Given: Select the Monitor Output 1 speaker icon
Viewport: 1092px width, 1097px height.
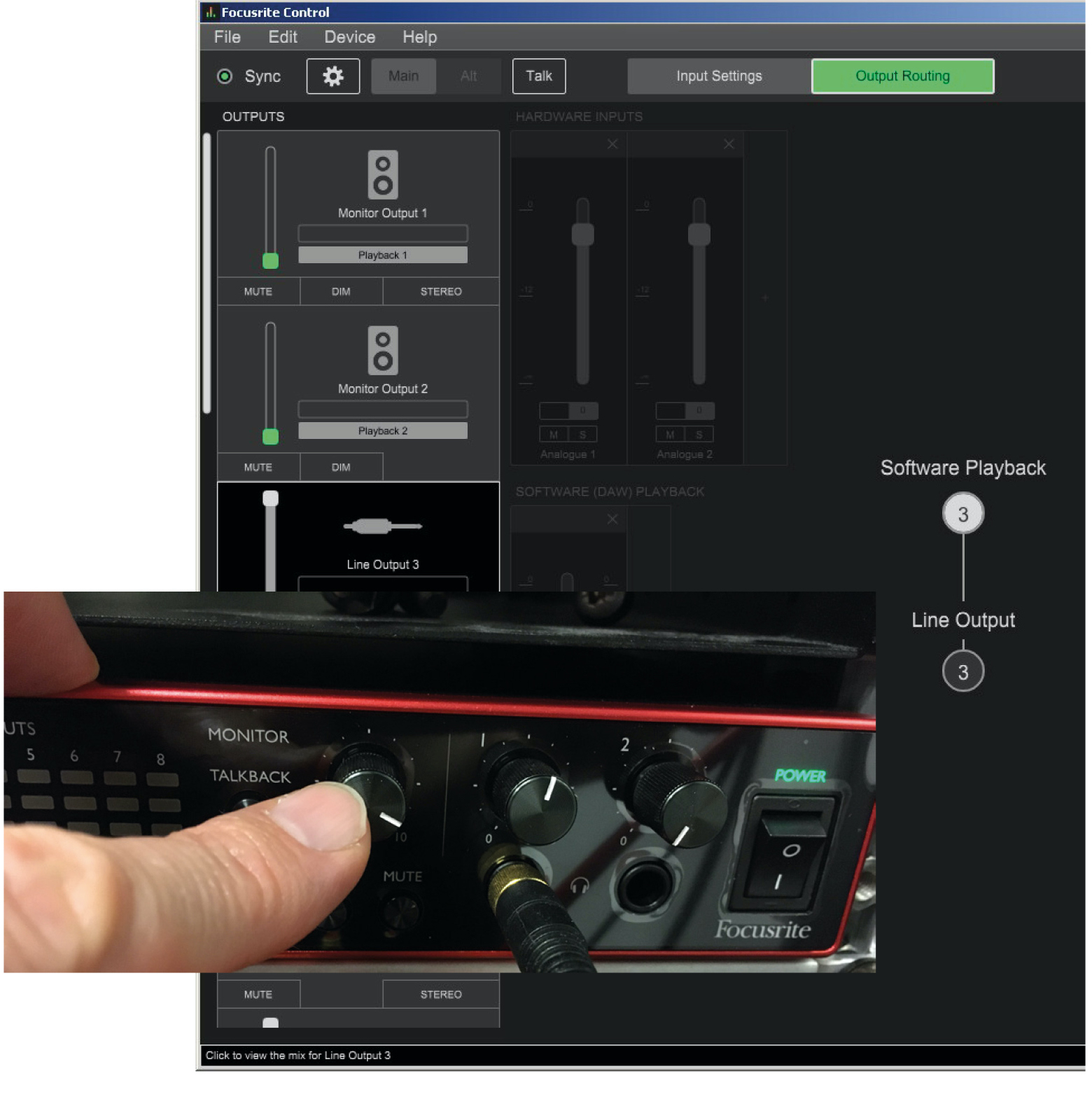Looking at the screenshot, I should click(383, 174).
